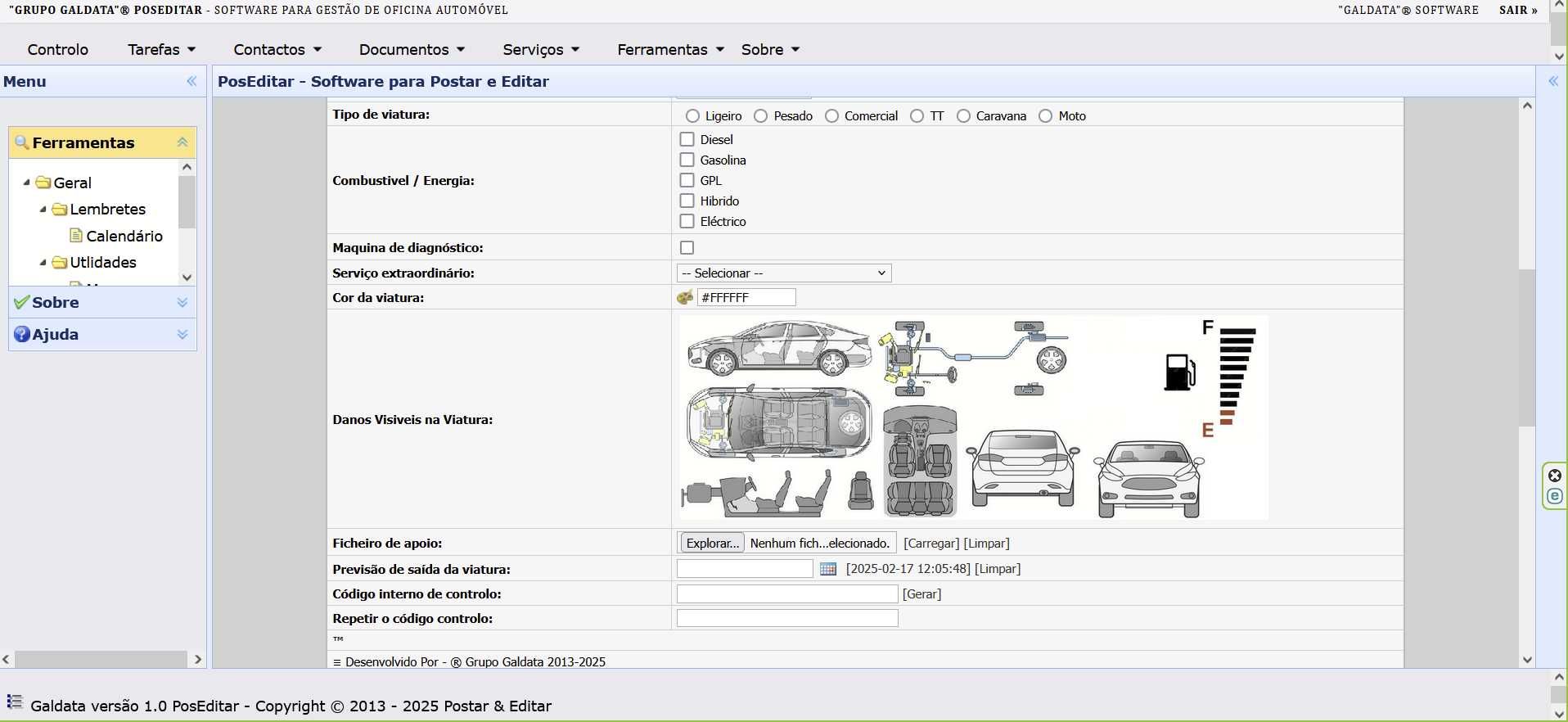1568x722 pixels.
Task: Select the side-view seats row diagram
Action: click(758, 493)
